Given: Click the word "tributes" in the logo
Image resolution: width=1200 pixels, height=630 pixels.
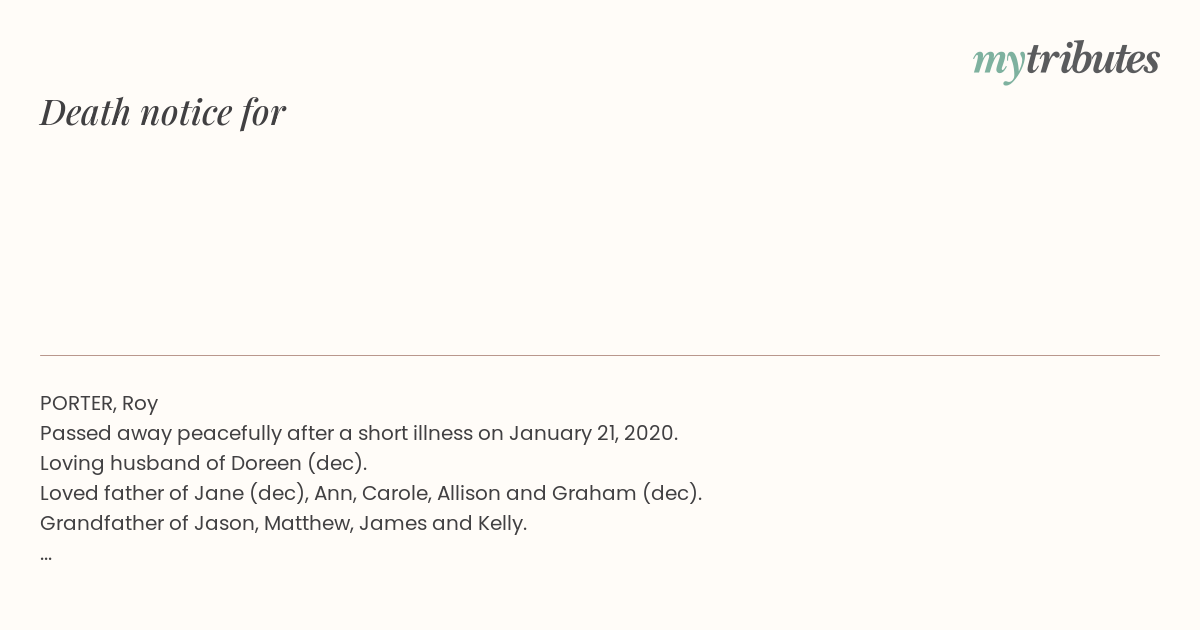Looking at the screenshot, I should tap(1093, 59).
